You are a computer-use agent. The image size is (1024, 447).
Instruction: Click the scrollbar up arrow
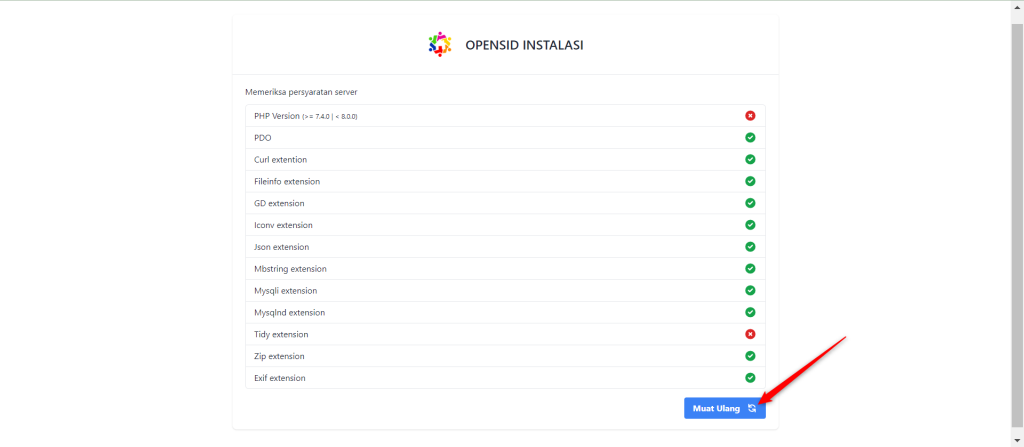click(1017, 9)
